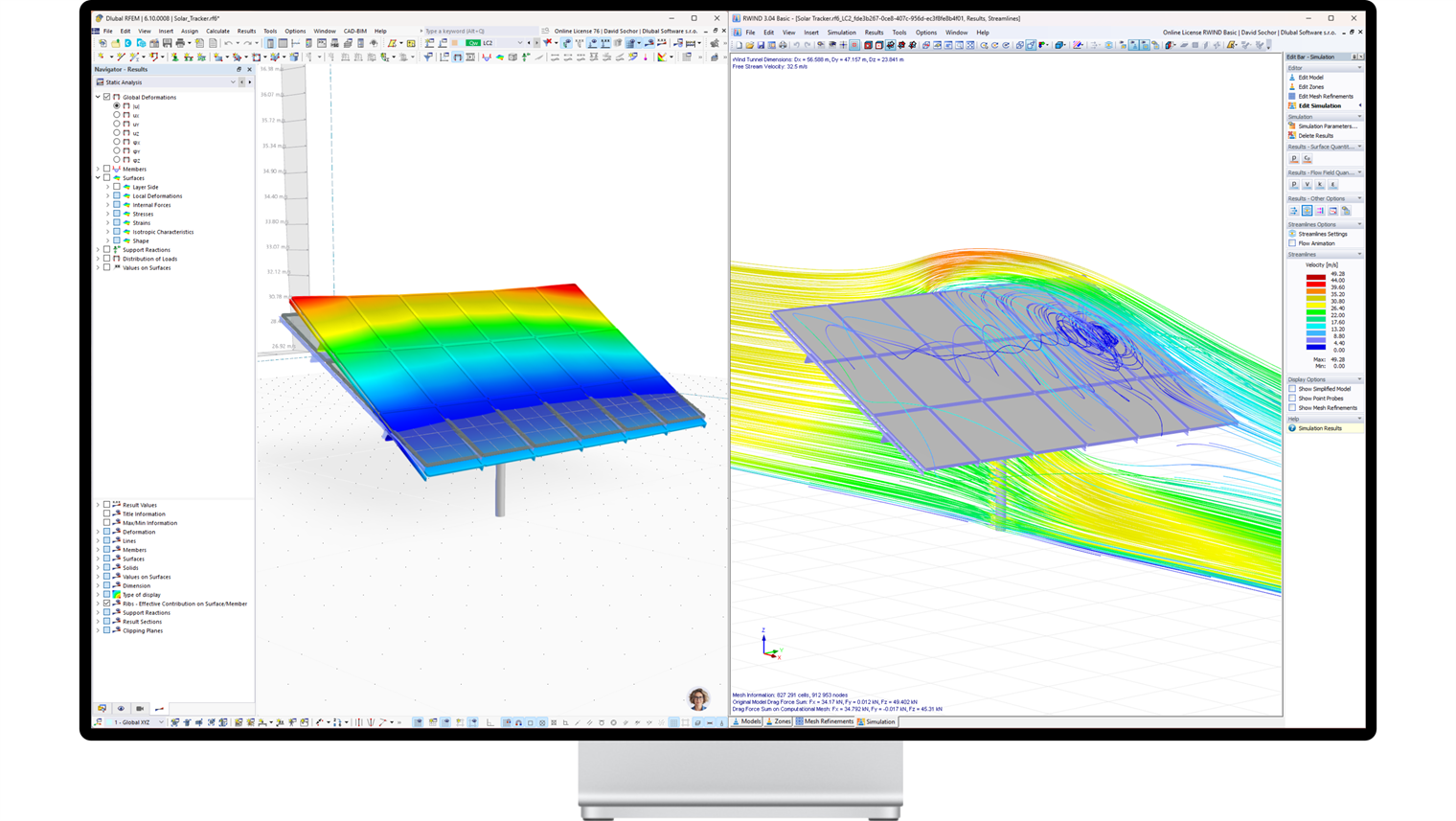Open the Static Analysis dropdown in Navigator
This screenshot has height=821, width=1456.
pos(233,82)
